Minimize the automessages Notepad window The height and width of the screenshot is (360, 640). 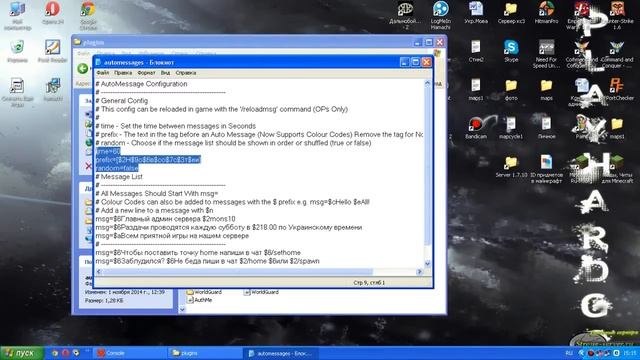(x=404, y=62)
